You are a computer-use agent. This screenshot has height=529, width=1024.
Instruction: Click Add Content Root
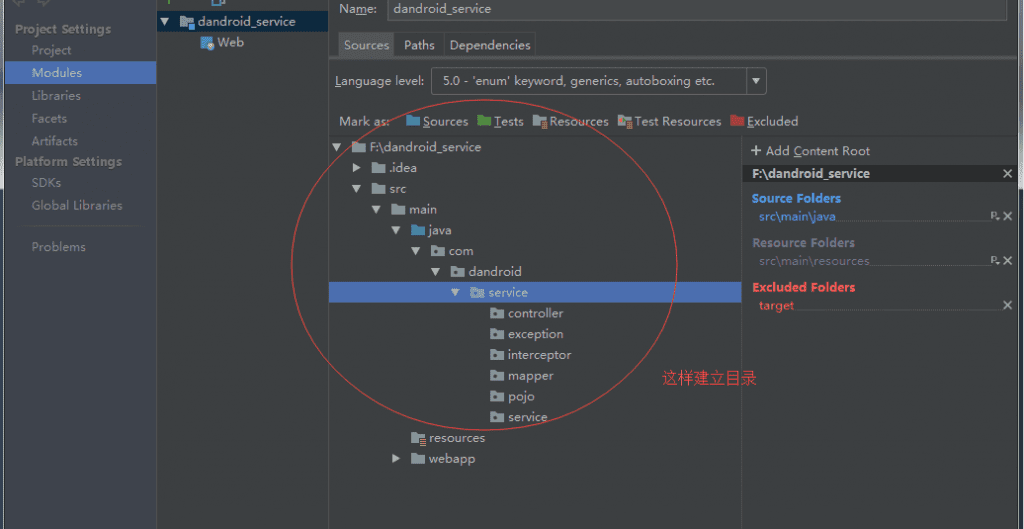click(811, 151)
